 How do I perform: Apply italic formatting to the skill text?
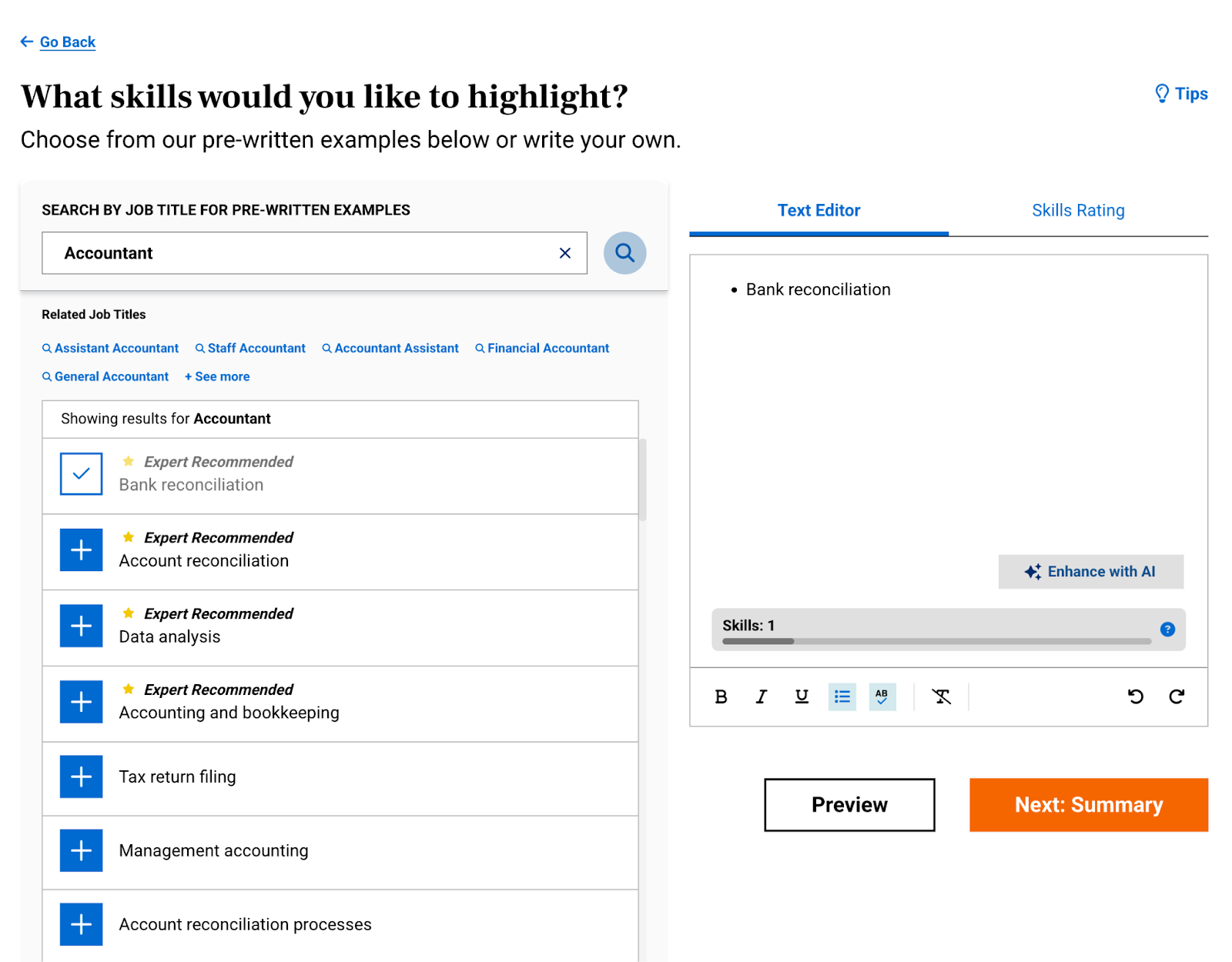tap(761, 696)
